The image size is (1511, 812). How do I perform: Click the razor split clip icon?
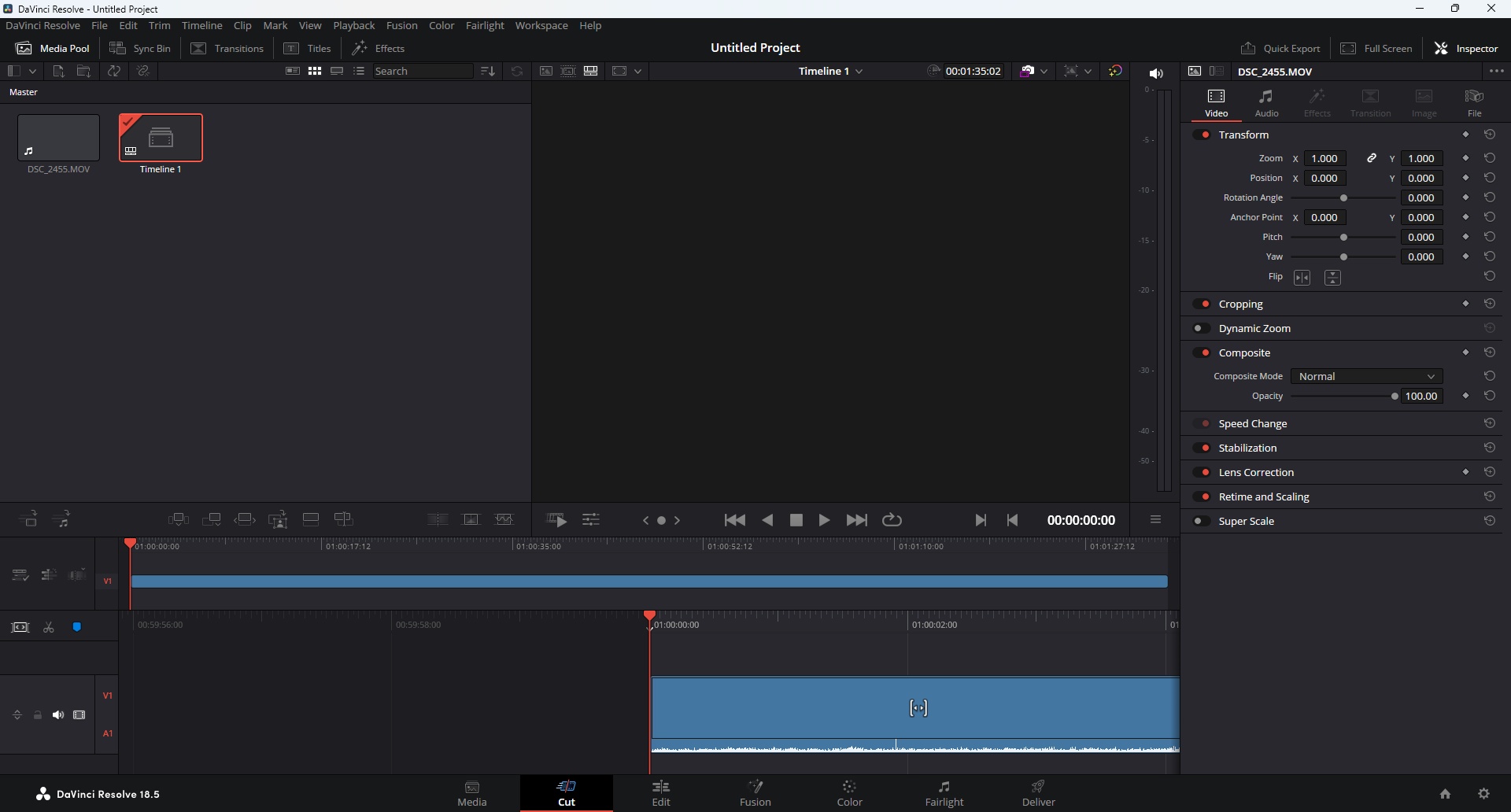(49, 627)
